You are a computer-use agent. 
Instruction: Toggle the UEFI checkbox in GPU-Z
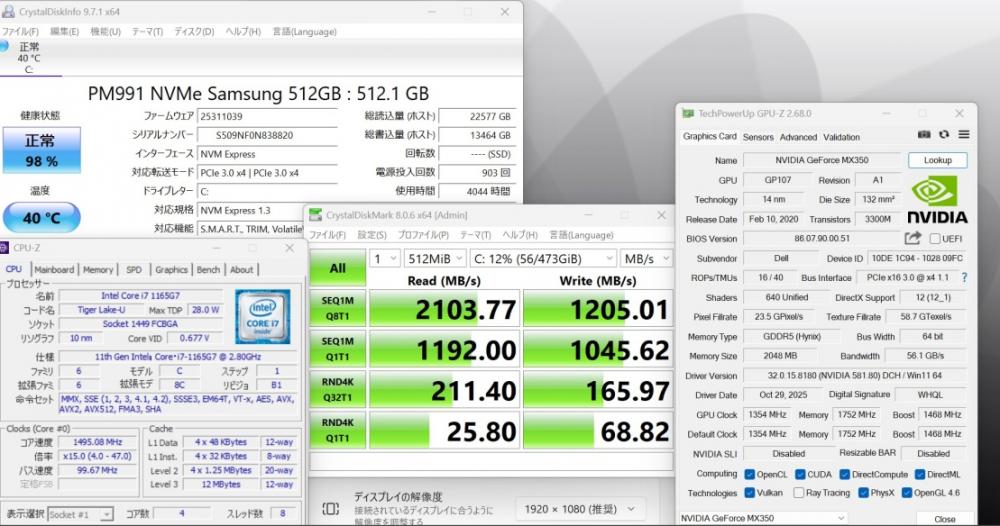pyautogui.click(x=935, y=238)
